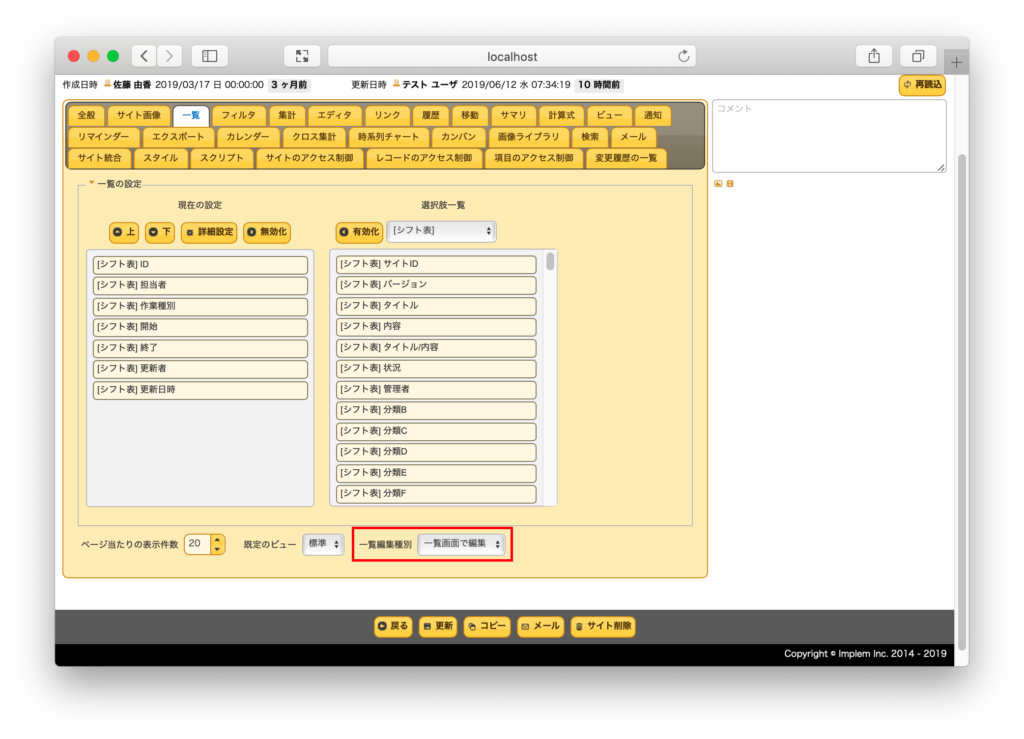
Task: Click the コメント text area
Action: pos(829,136)
